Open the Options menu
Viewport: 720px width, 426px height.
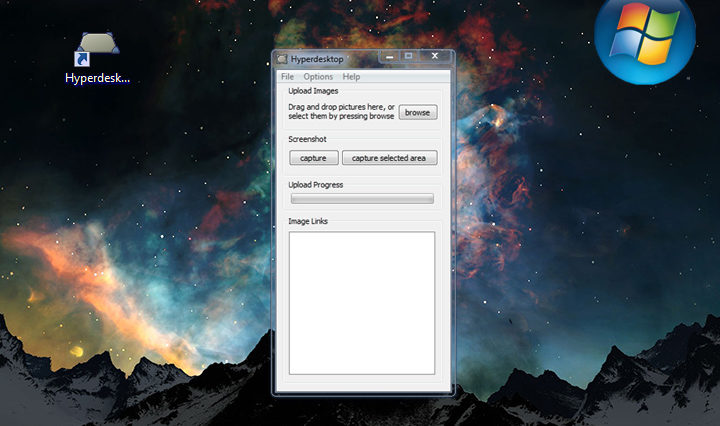318,77
